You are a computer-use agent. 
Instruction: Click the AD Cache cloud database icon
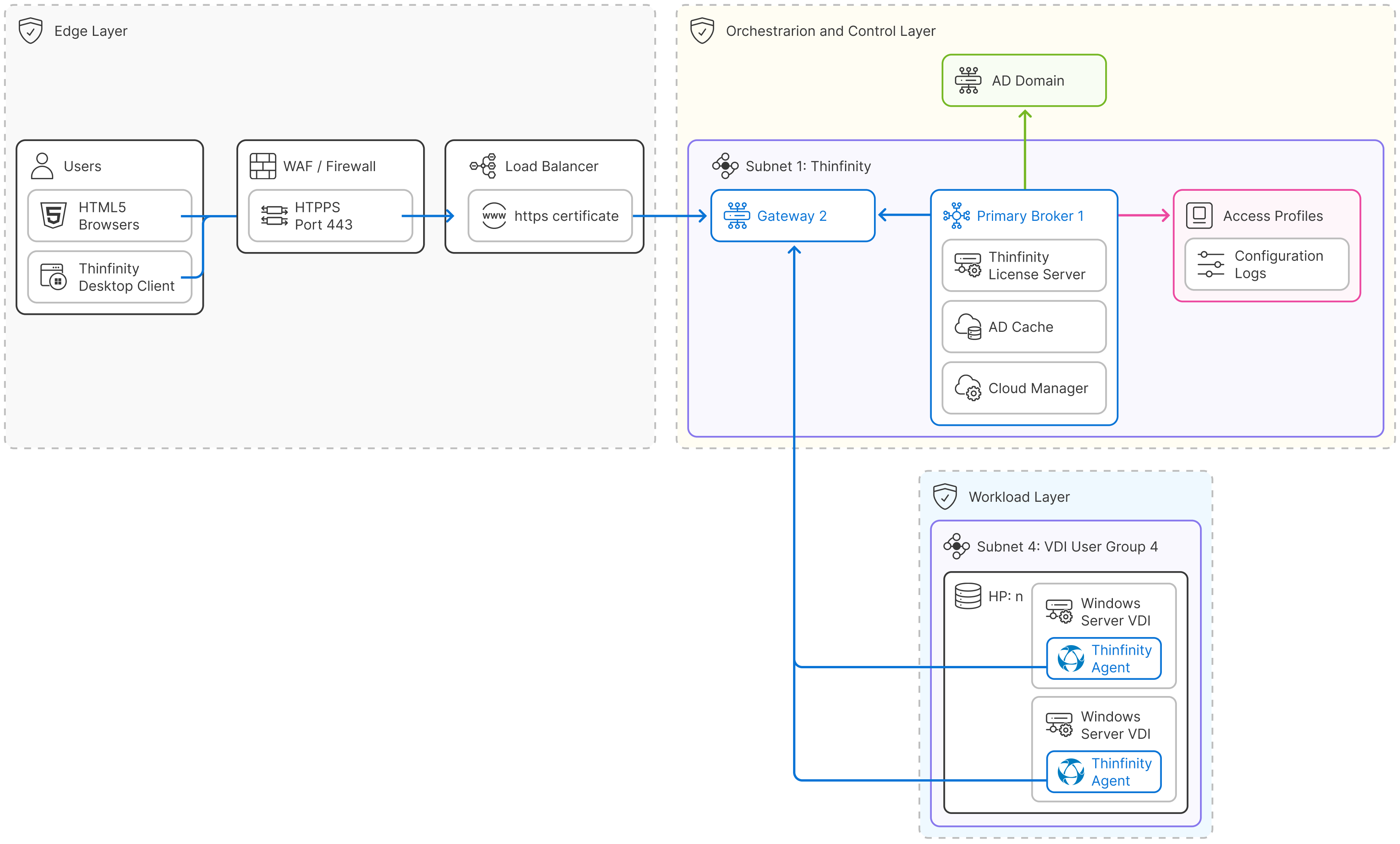pos(968,327)
